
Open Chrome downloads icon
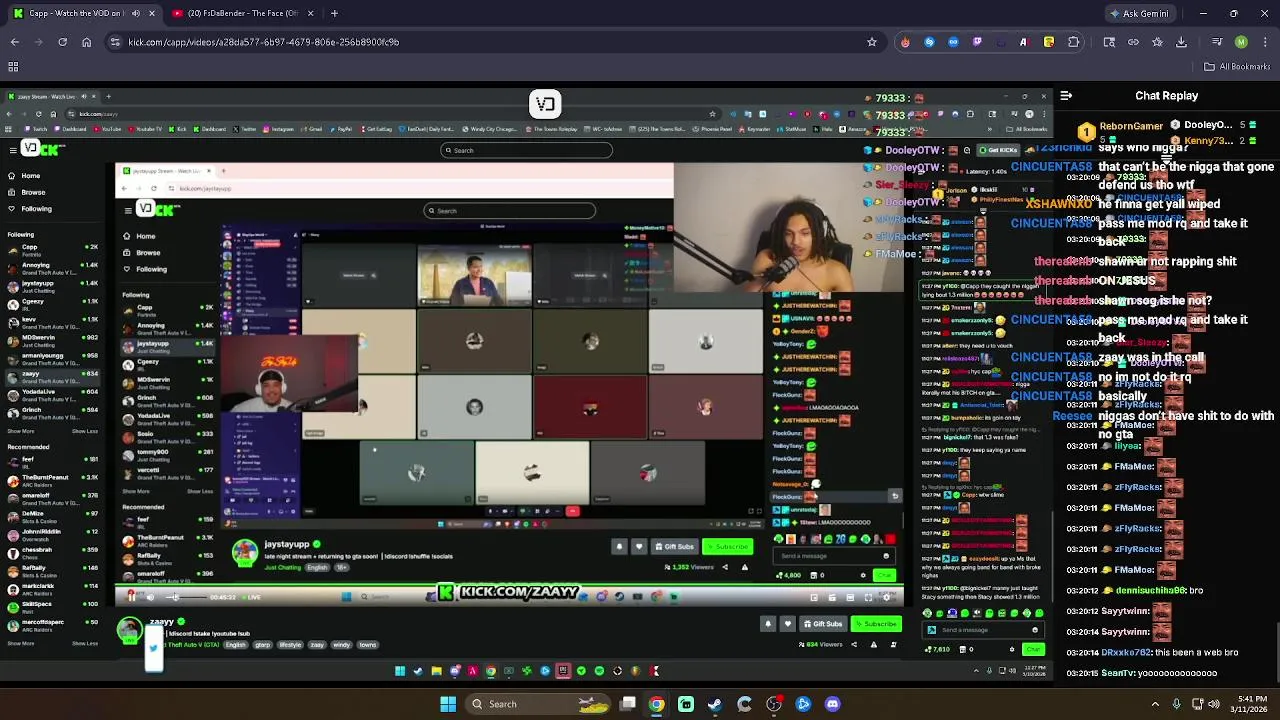point(1181,42)
